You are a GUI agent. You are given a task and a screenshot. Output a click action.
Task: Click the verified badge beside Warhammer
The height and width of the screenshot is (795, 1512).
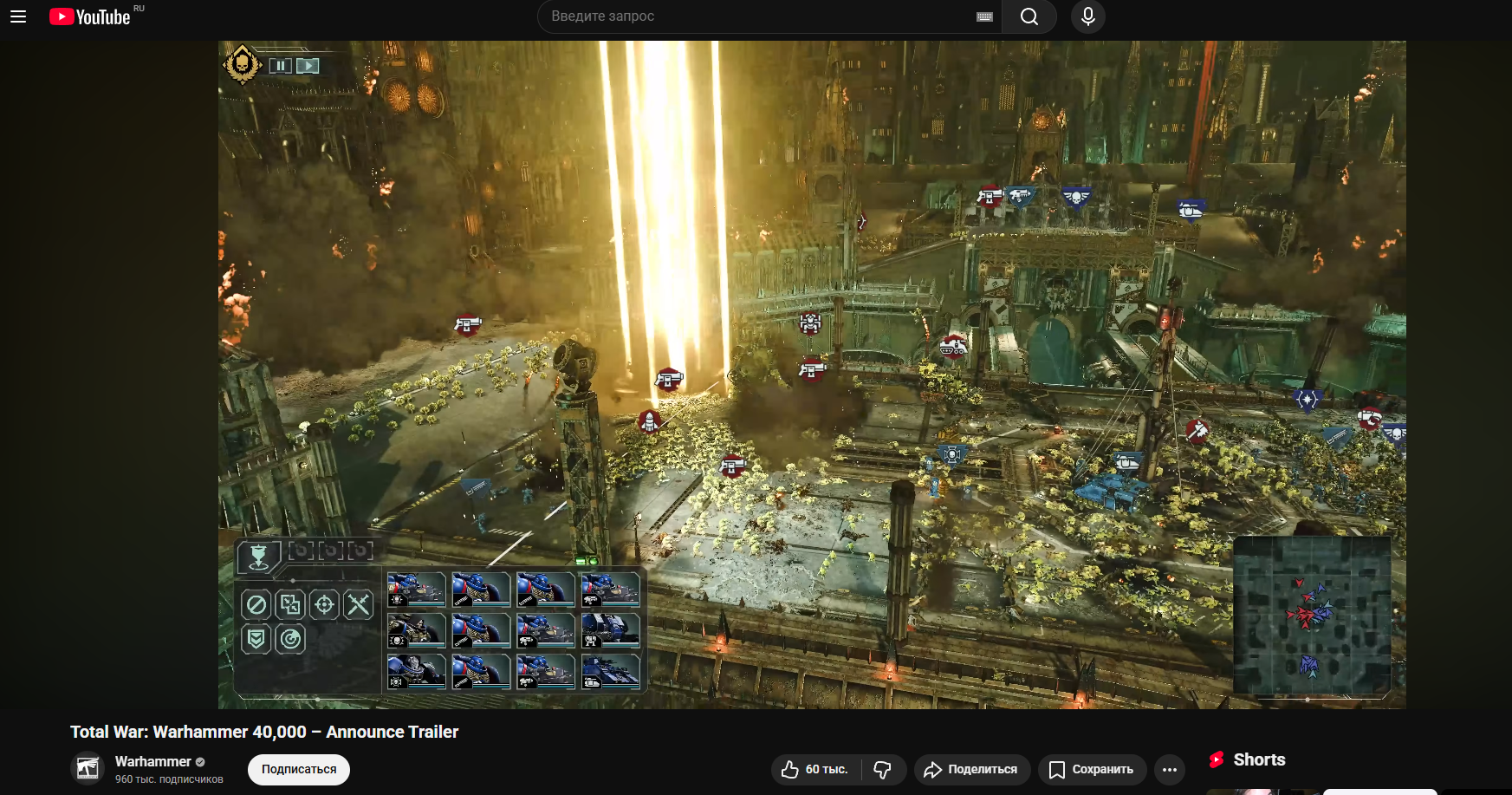[200, 762]
